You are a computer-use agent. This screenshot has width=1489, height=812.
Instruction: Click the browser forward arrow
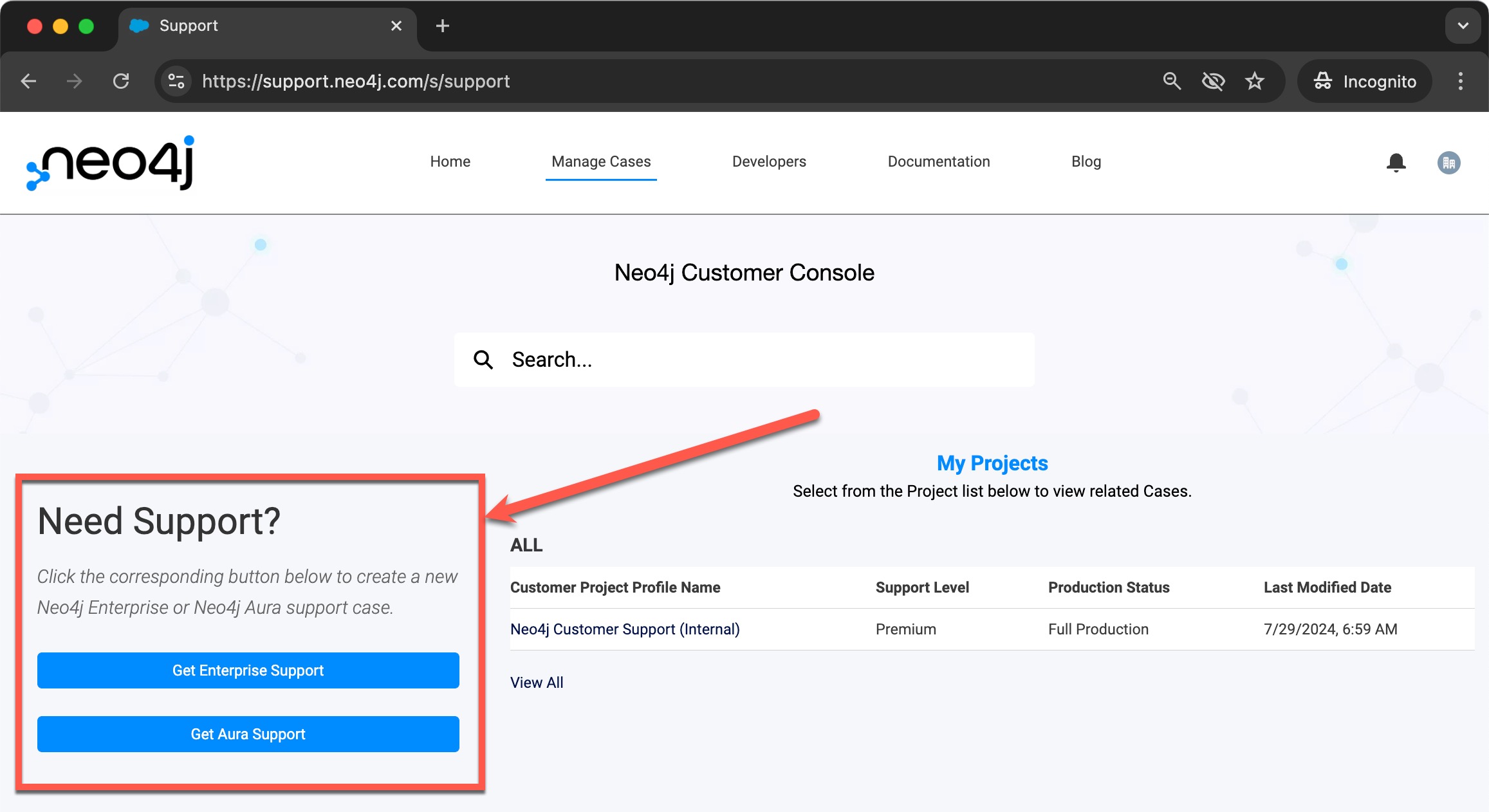tap(75, 81)
